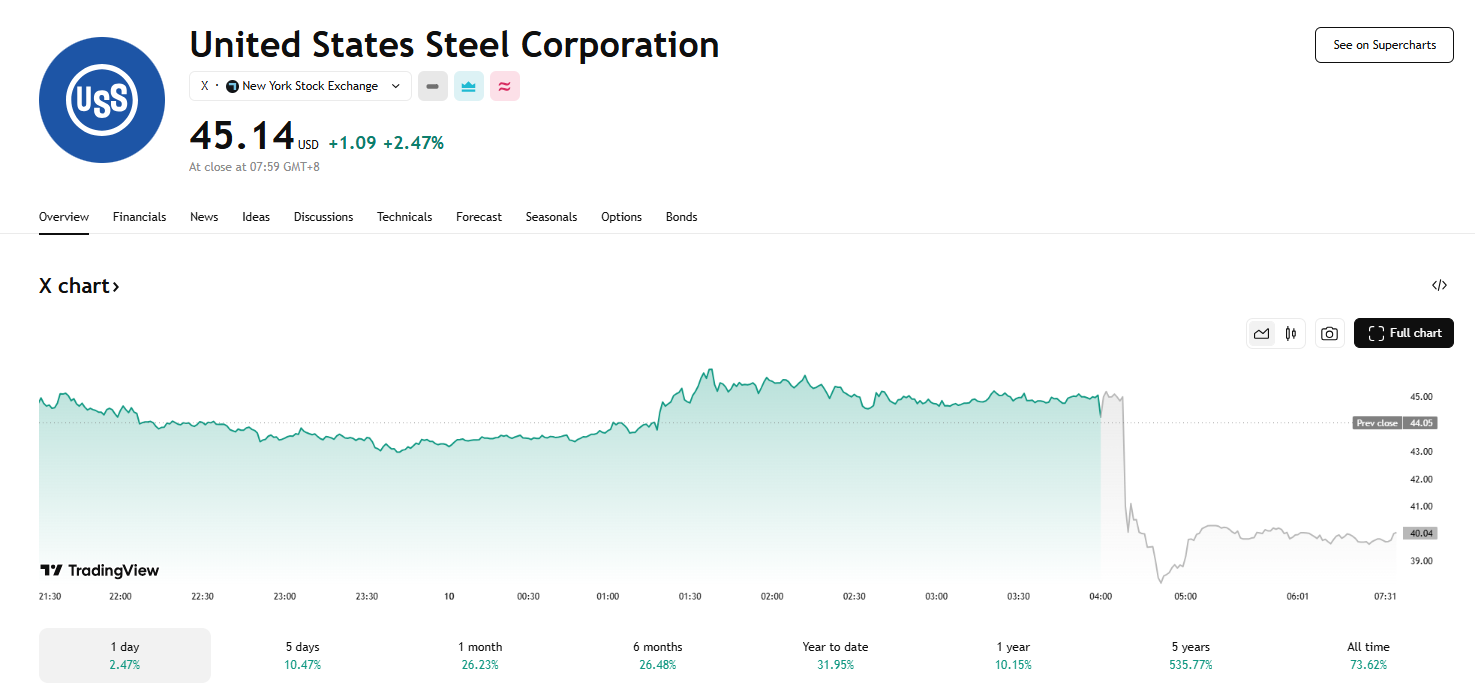
Task: Open the exchange selector dropdown
Action: click(300, 86)
